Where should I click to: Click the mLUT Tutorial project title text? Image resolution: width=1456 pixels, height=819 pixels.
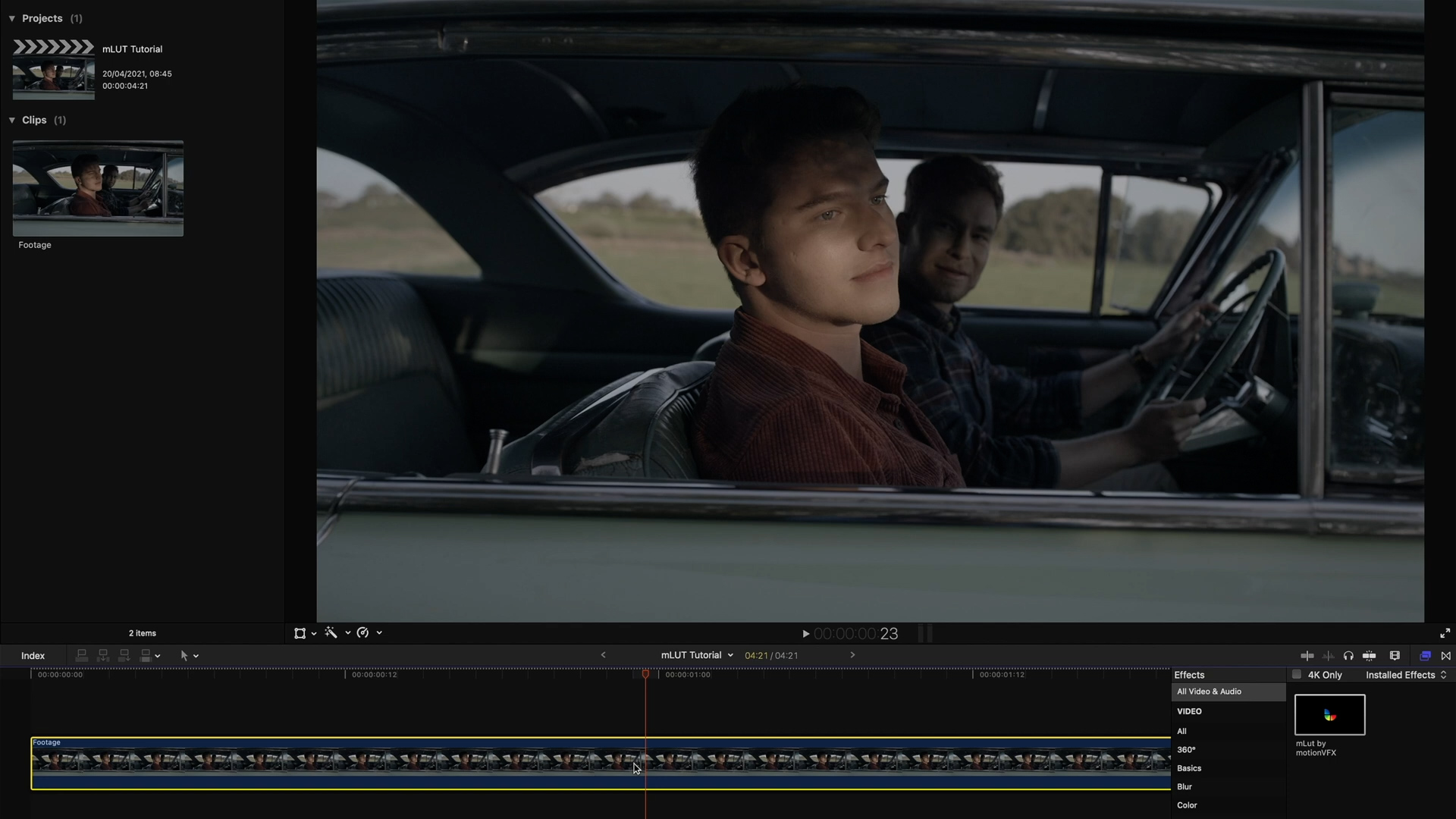[x=133, y=49]
